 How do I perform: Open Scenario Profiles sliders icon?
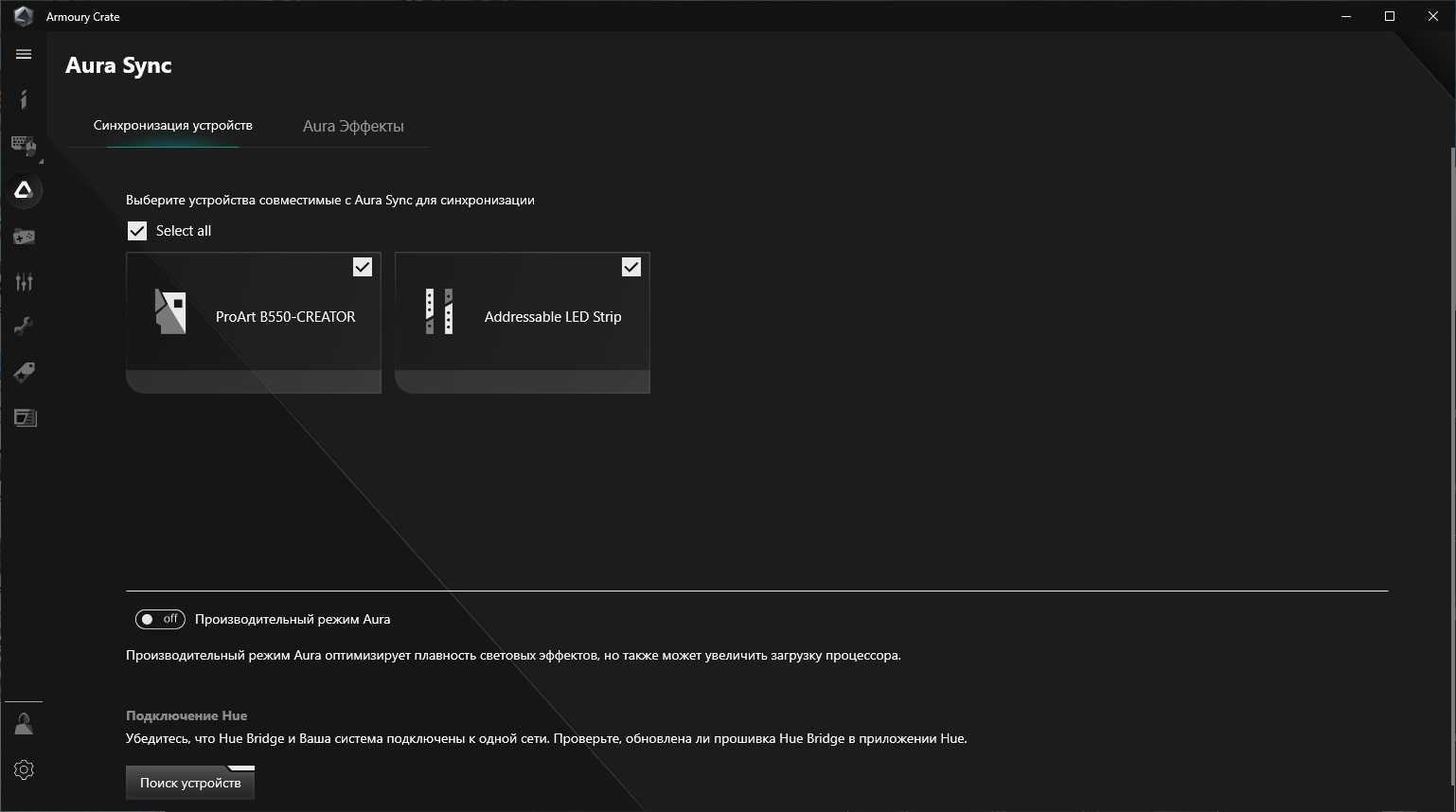(24, 281)
